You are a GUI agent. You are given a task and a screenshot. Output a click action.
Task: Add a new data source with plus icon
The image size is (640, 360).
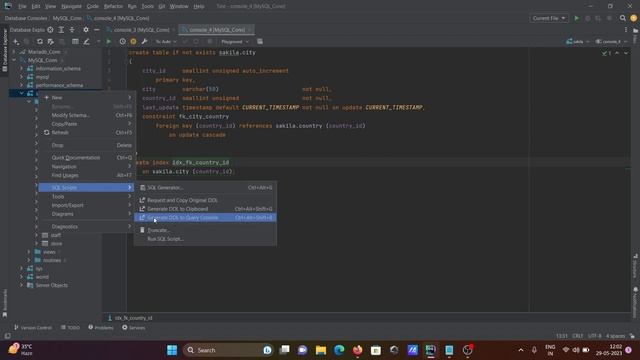(16, 42)
